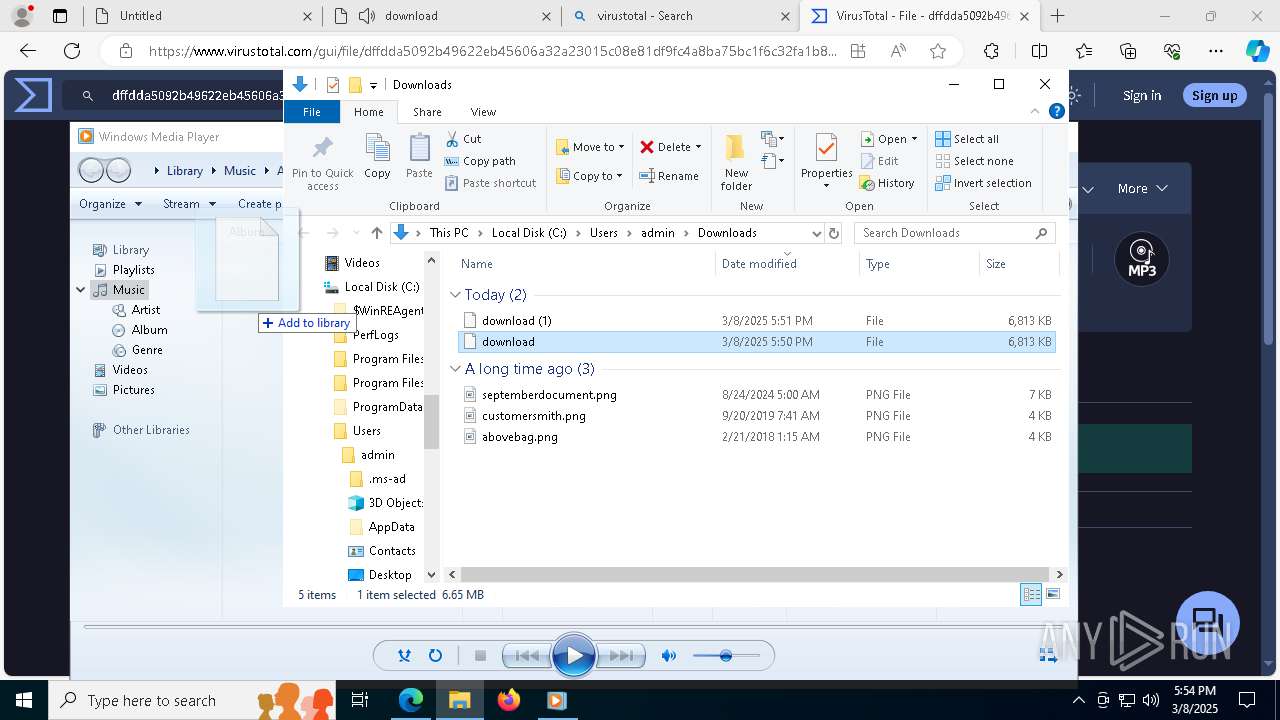Image resolution: width=1280 pixels, height=720 pixels.
Task: Click Up one level arrow in Explorer
Action: coord(376,233)
